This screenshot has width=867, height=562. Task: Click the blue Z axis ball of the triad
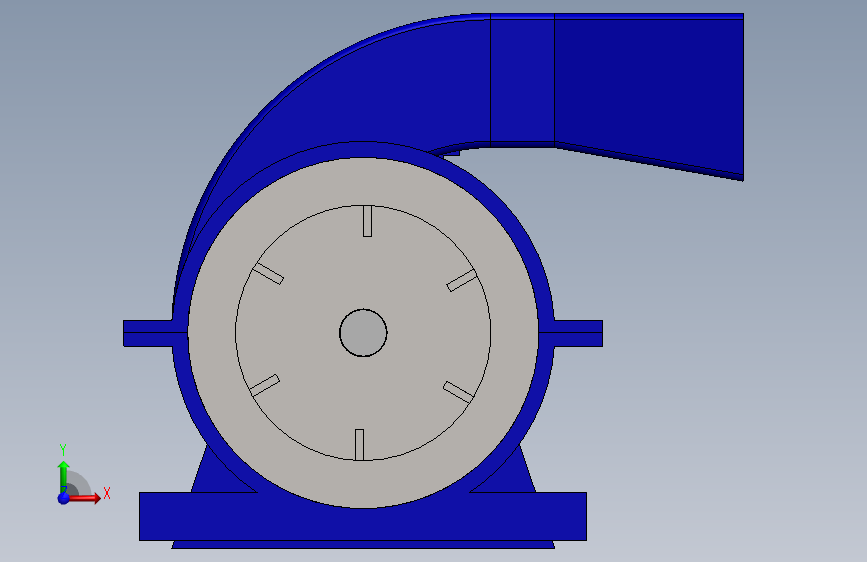pos(64,498)
